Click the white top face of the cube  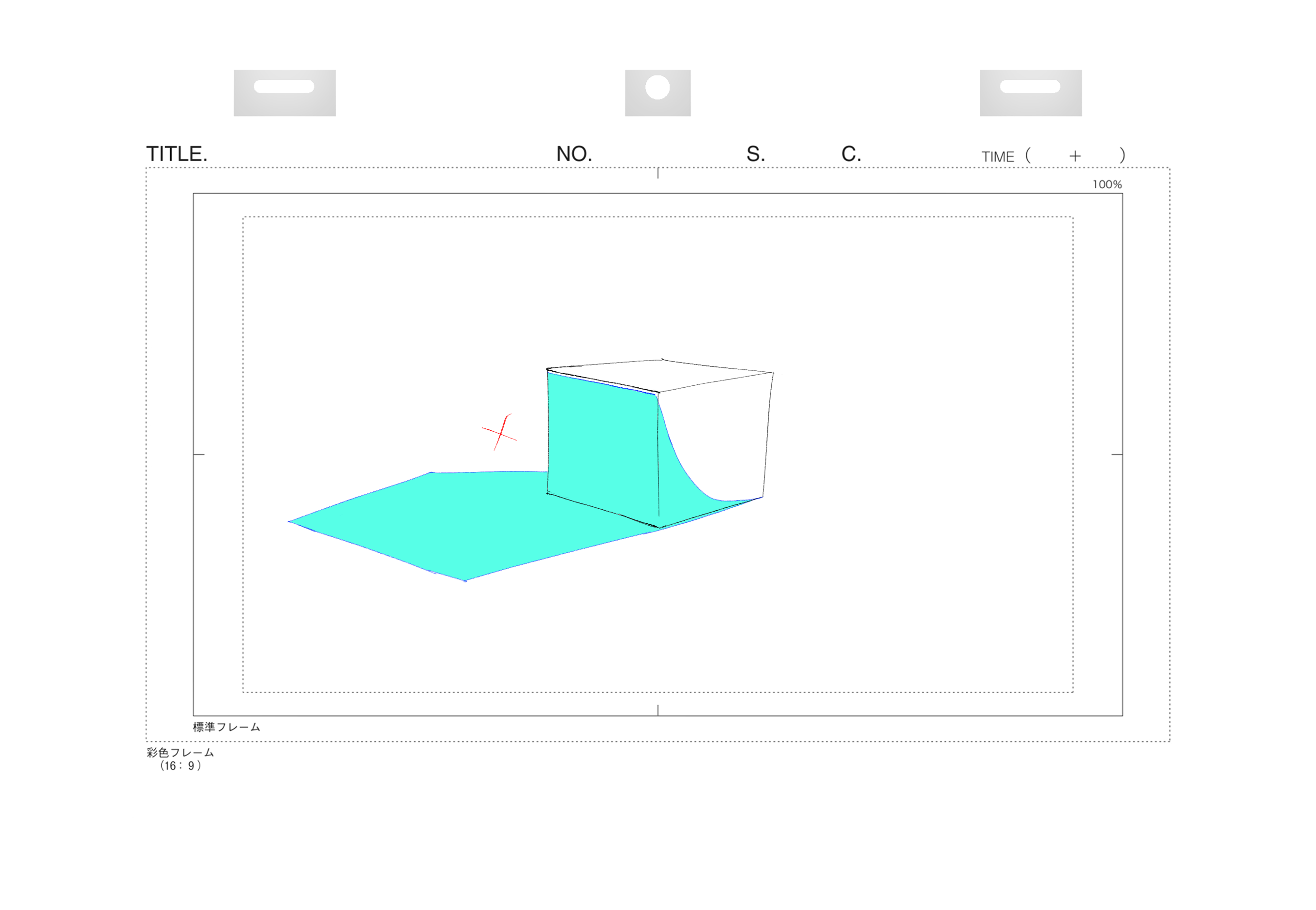pos(661,375)
